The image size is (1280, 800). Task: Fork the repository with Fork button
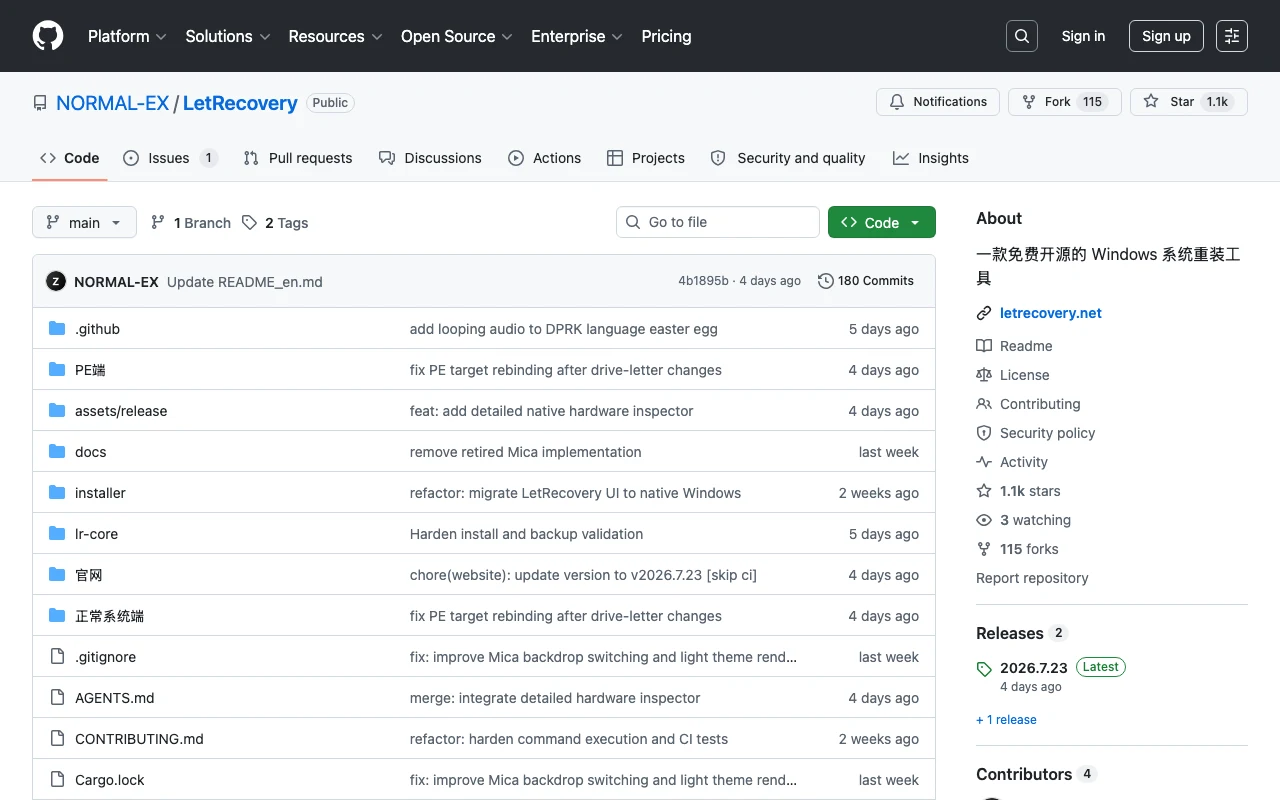pos(1064,102)
